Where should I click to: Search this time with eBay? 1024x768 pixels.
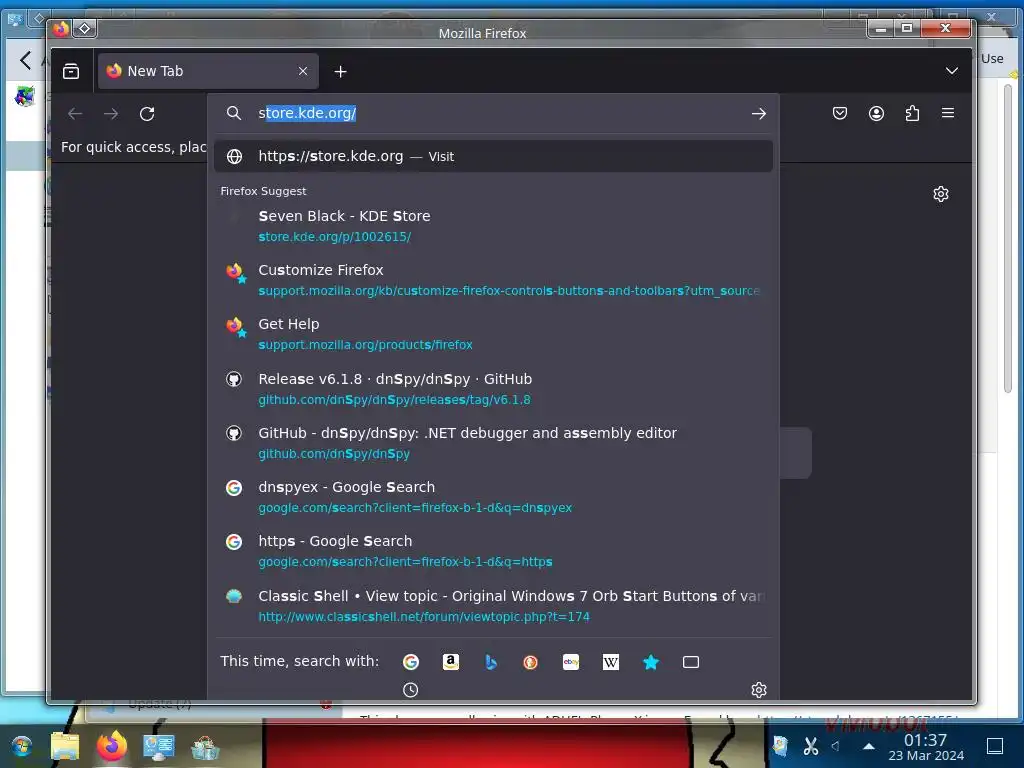point(571,662)
